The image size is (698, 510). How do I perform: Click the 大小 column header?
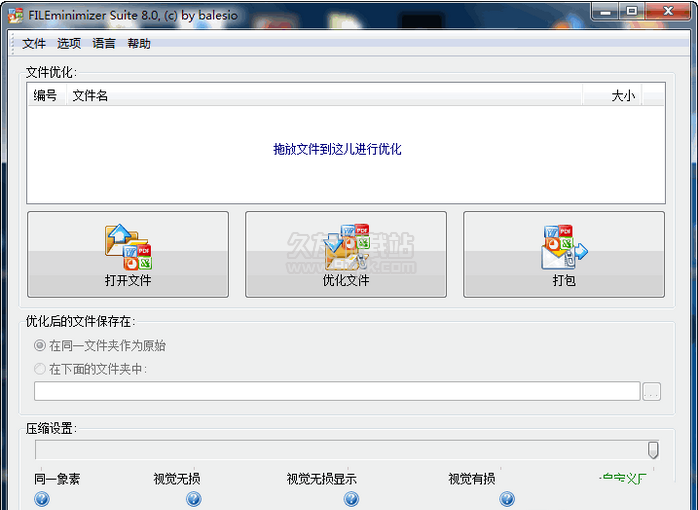612,95
